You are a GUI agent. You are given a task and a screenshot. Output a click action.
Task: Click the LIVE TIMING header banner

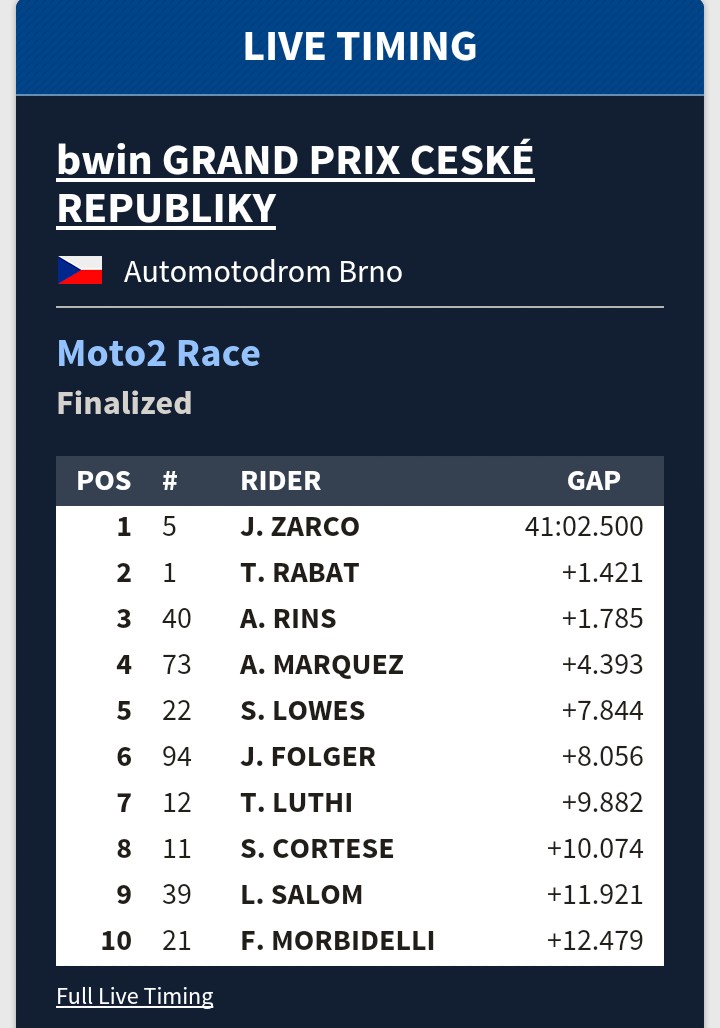coord(360,47)
